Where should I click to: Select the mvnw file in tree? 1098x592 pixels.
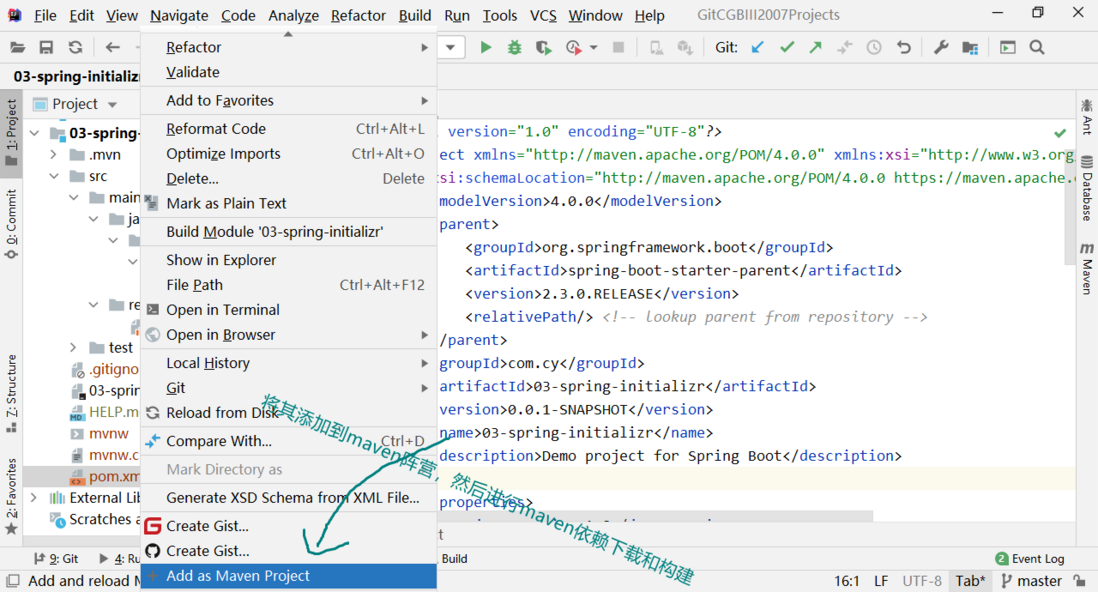point(99,434)
